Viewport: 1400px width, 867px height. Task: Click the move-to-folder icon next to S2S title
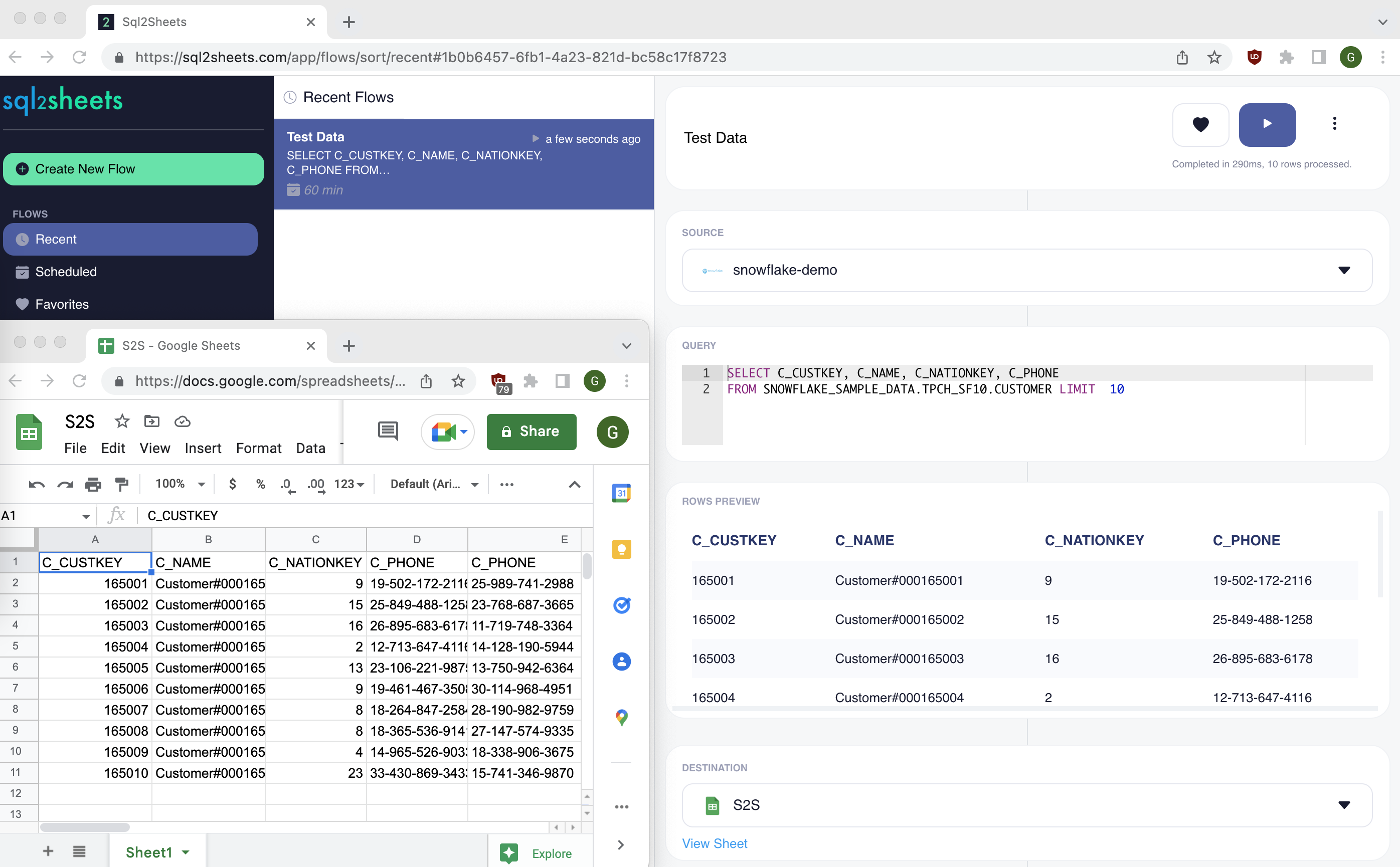tap(152, 421)
